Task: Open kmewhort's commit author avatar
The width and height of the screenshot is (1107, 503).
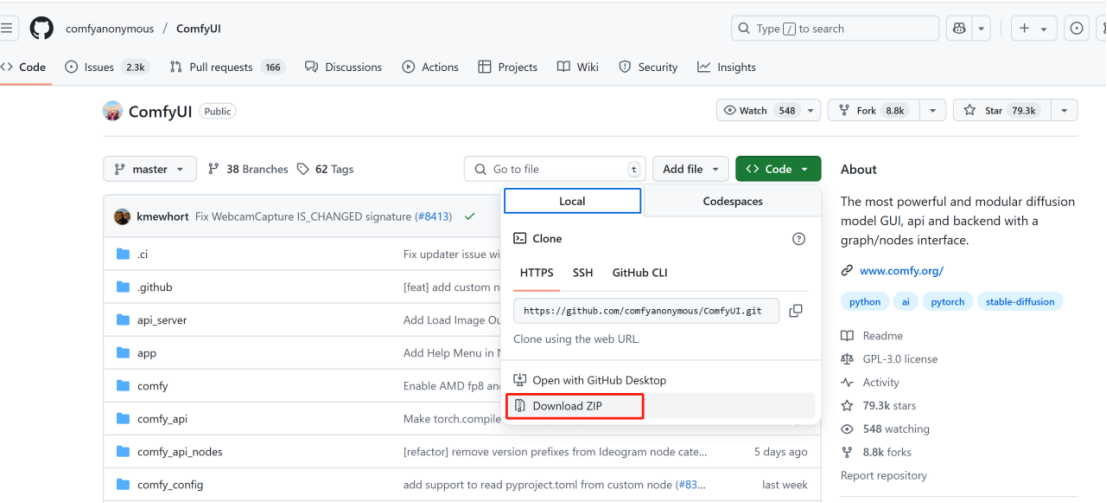Action: click(122, 216)
